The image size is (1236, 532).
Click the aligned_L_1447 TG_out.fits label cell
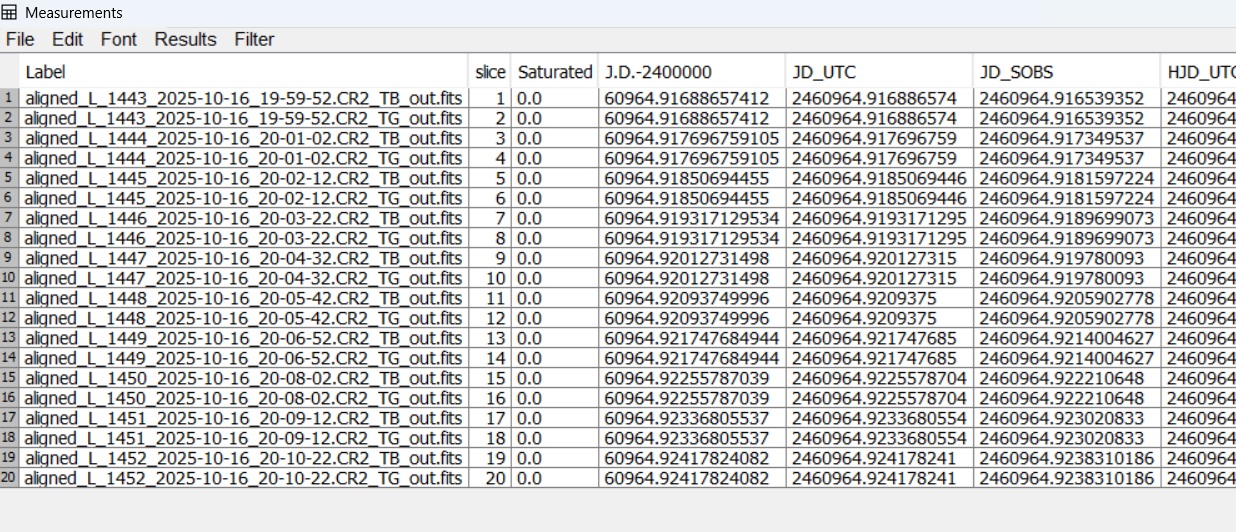click(x=243, y=278)
